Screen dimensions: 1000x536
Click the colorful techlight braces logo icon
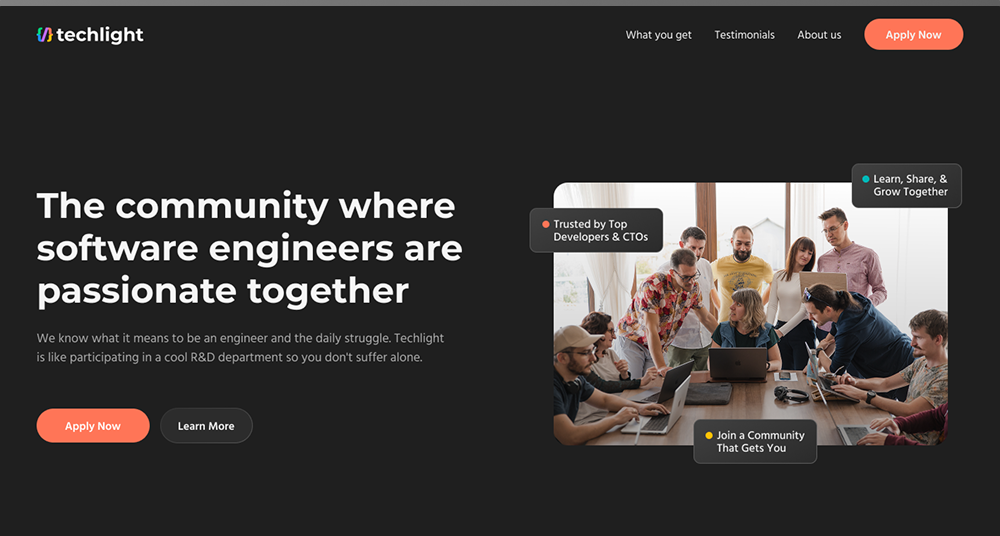44,35
